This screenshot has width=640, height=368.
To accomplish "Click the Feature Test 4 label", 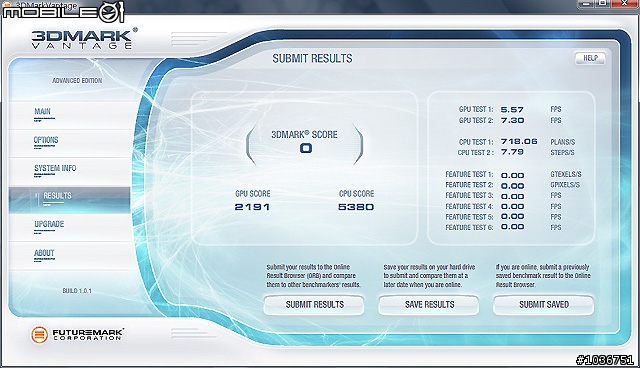I will (469, 206).
